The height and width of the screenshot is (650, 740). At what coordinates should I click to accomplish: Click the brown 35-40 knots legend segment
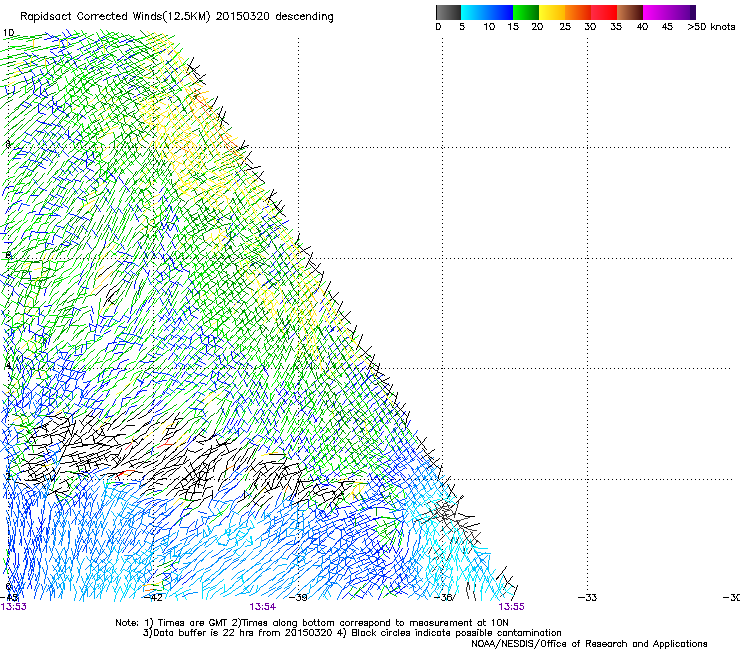(x=630, y=12)
